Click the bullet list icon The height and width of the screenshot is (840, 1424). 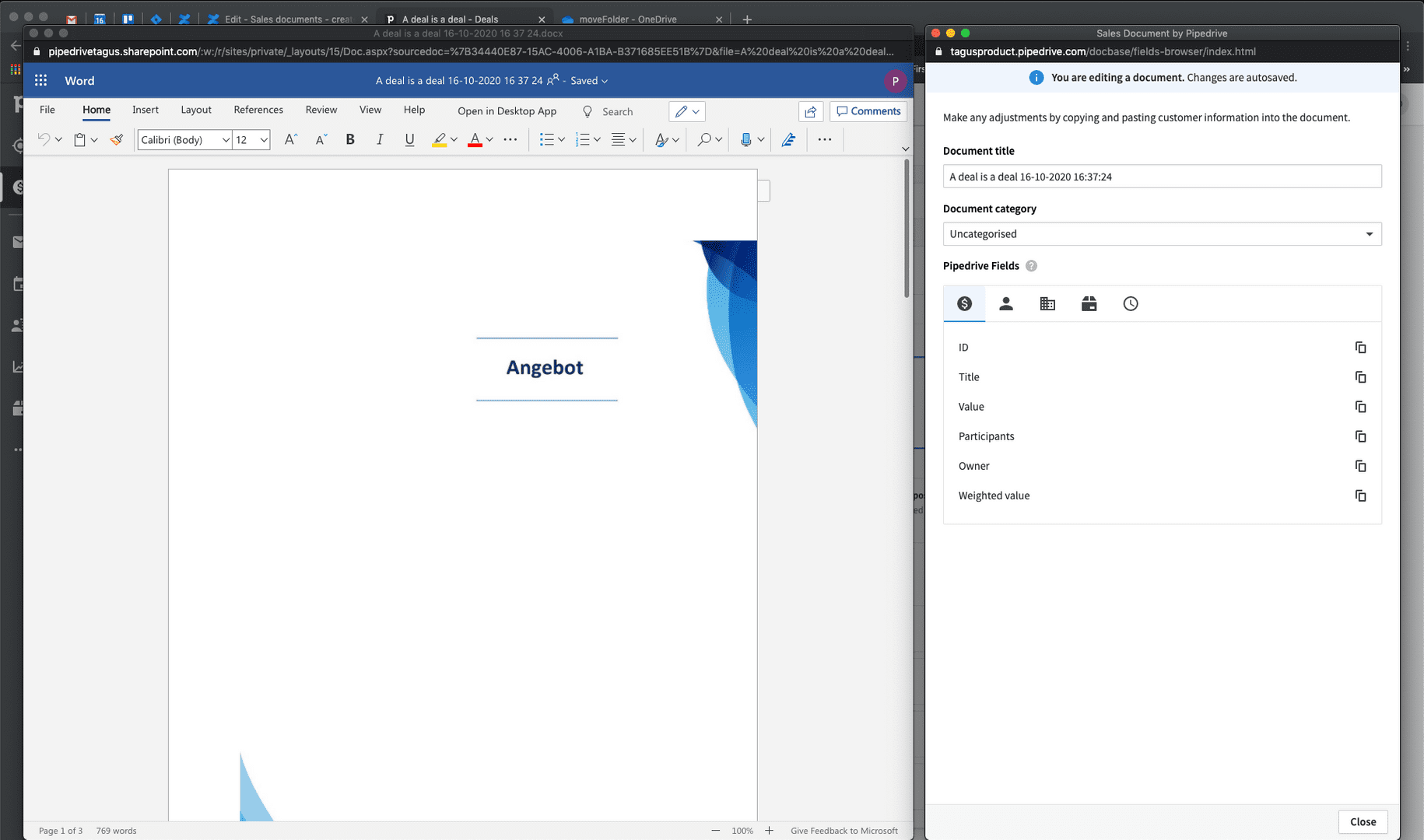546,139
